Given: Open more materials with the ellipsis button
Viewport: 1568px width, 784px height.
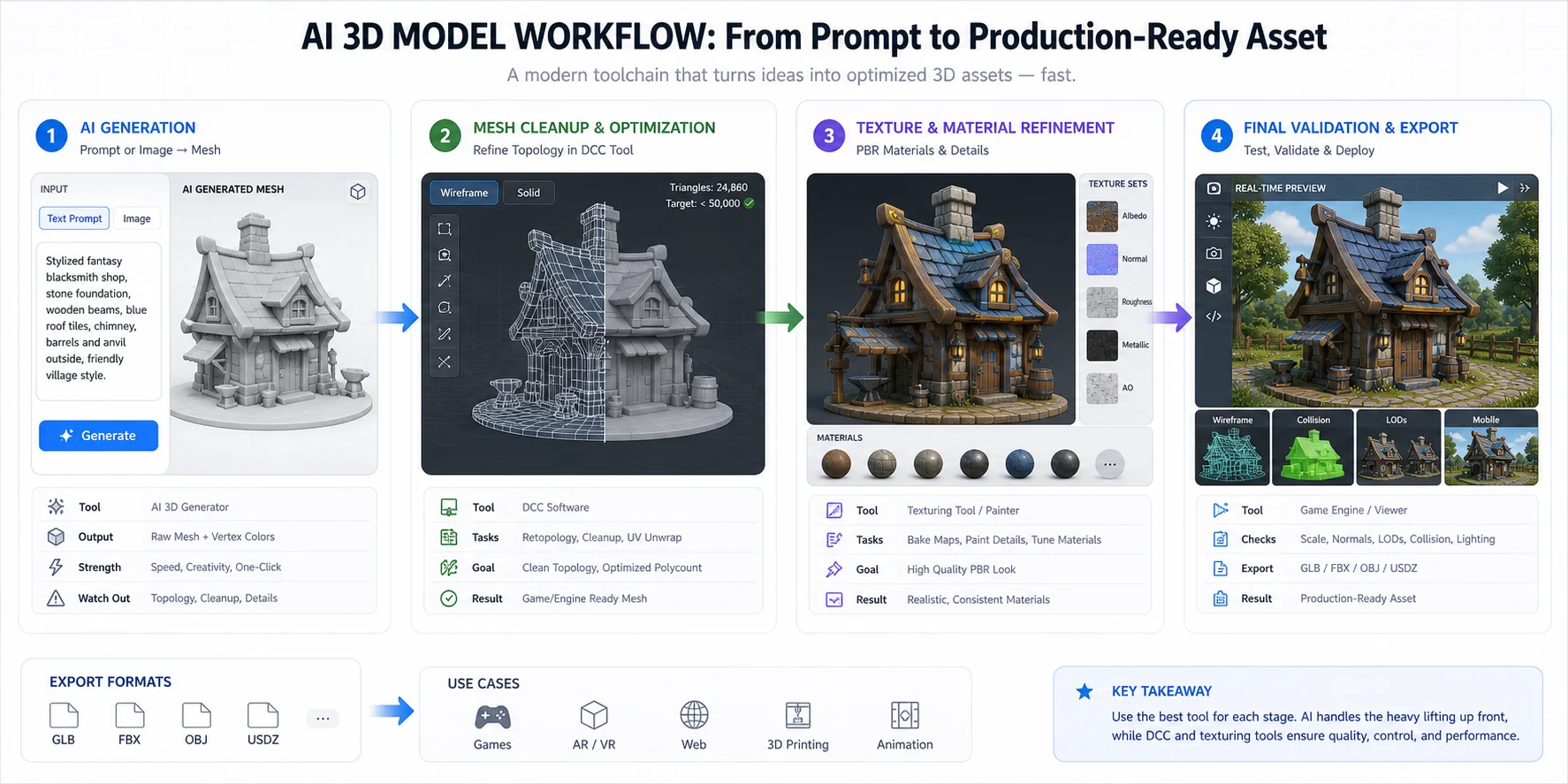Looking at the screenshot, I should (1109, 464).
